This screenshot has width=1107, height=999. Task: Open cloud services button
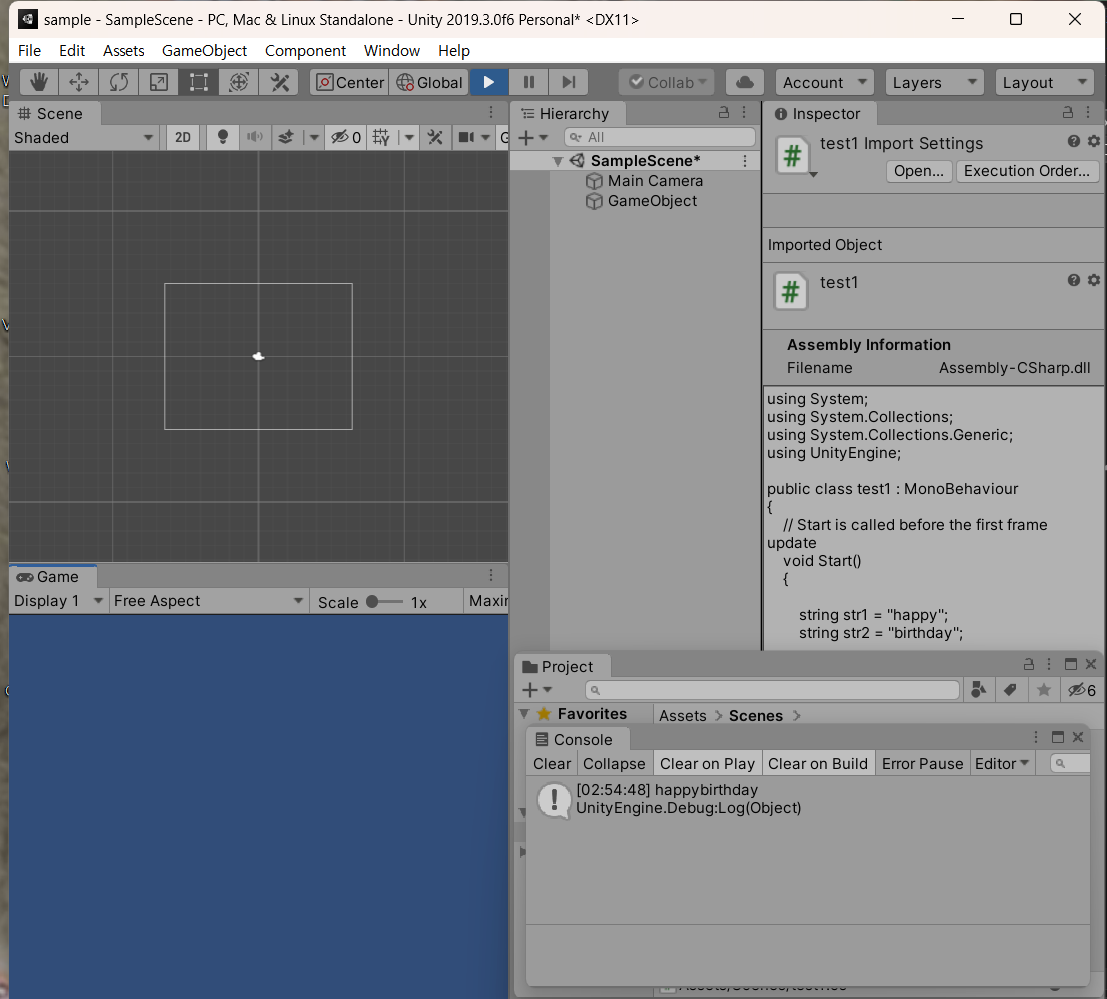coord(745,83)
